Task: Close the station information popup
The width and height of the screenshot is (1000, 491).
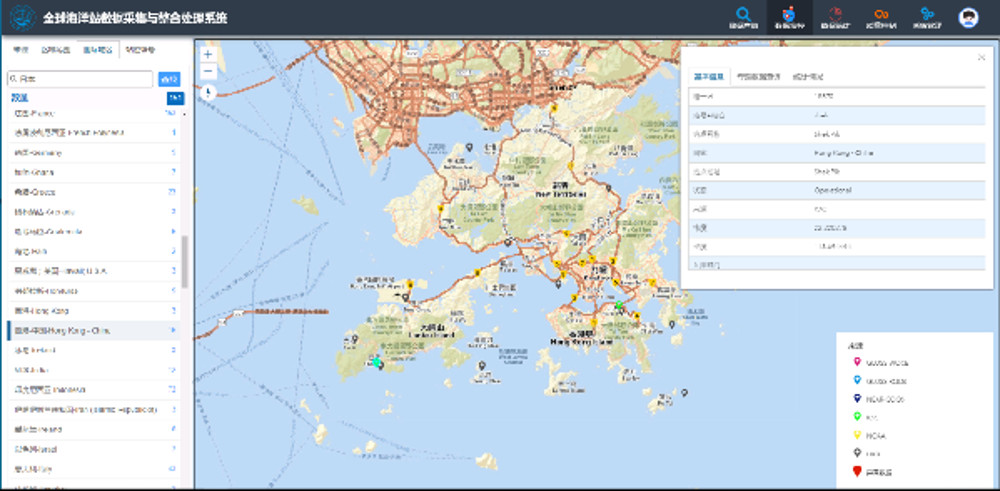Action: point(981,57)
